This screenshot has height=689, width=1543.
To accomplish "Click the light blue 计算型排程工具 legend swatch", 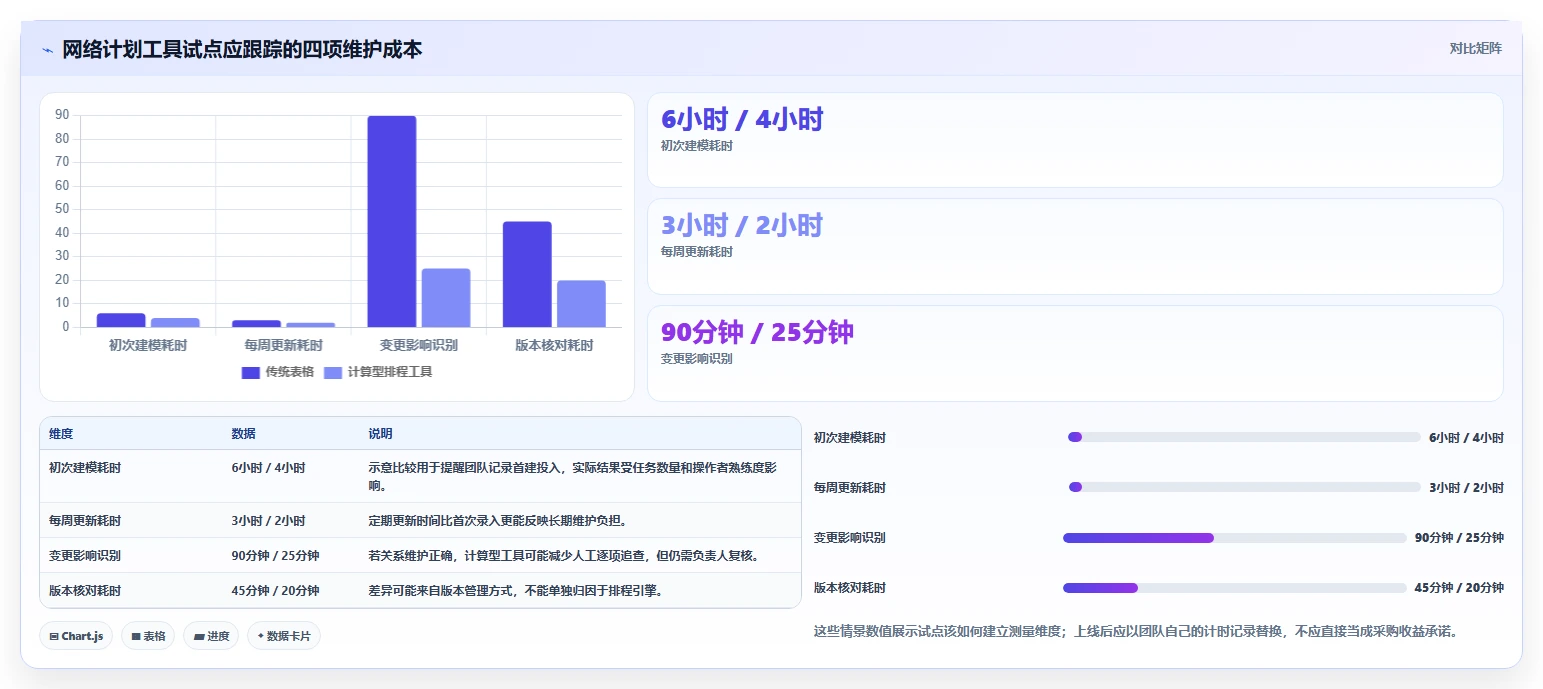I will coord(333,372).
